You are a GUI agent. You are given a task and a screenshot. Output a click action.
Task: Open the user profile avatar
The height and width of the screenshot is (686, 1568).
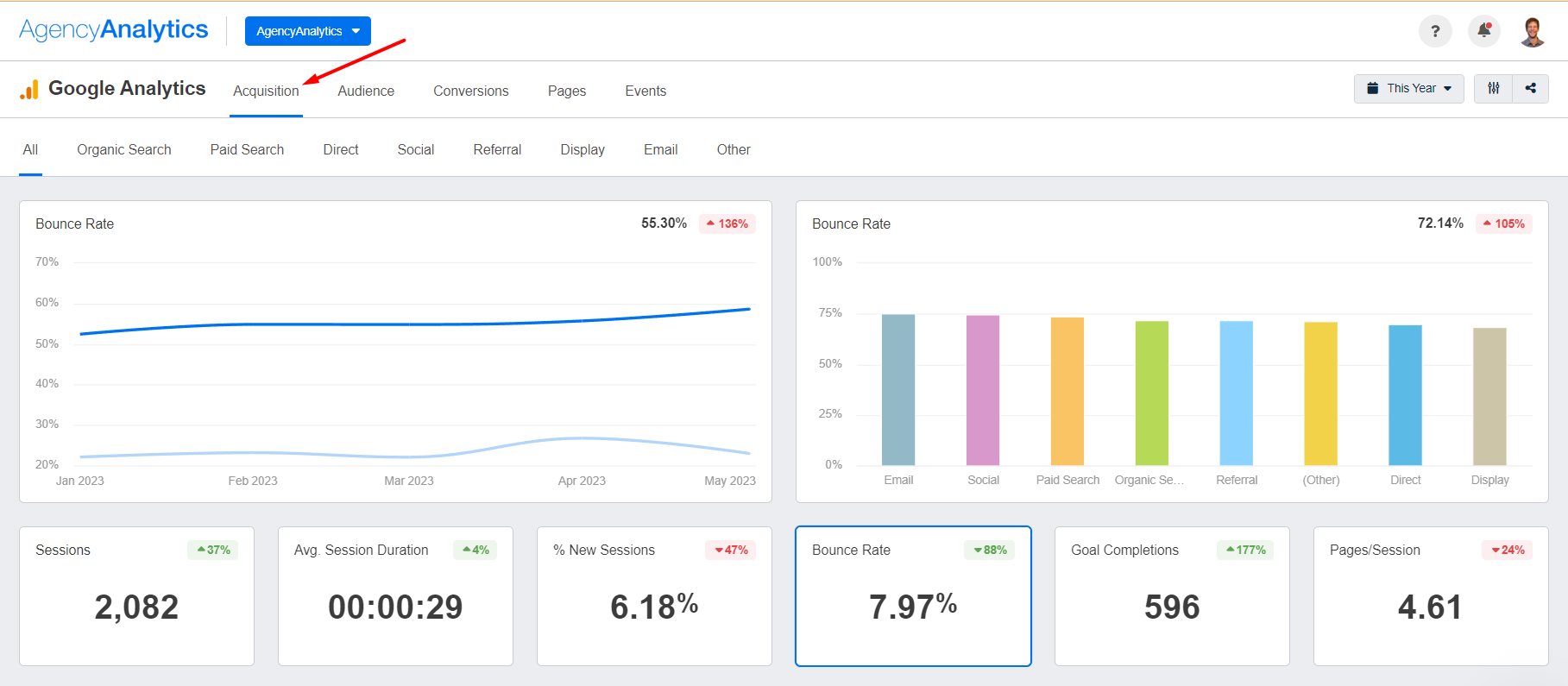pos(1533,31)
